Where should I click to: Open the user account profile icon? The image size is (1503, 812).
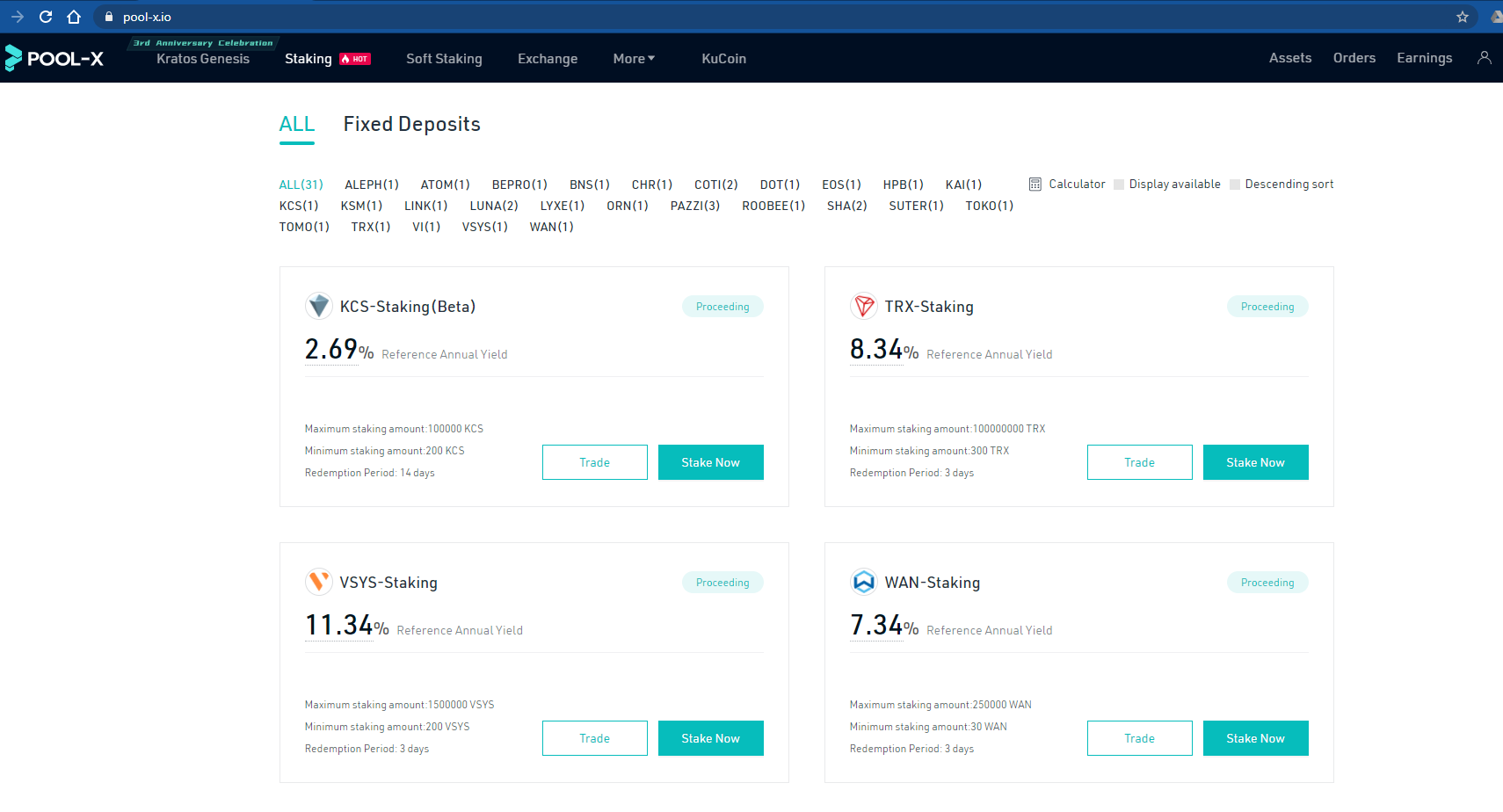coord(1485,58)
